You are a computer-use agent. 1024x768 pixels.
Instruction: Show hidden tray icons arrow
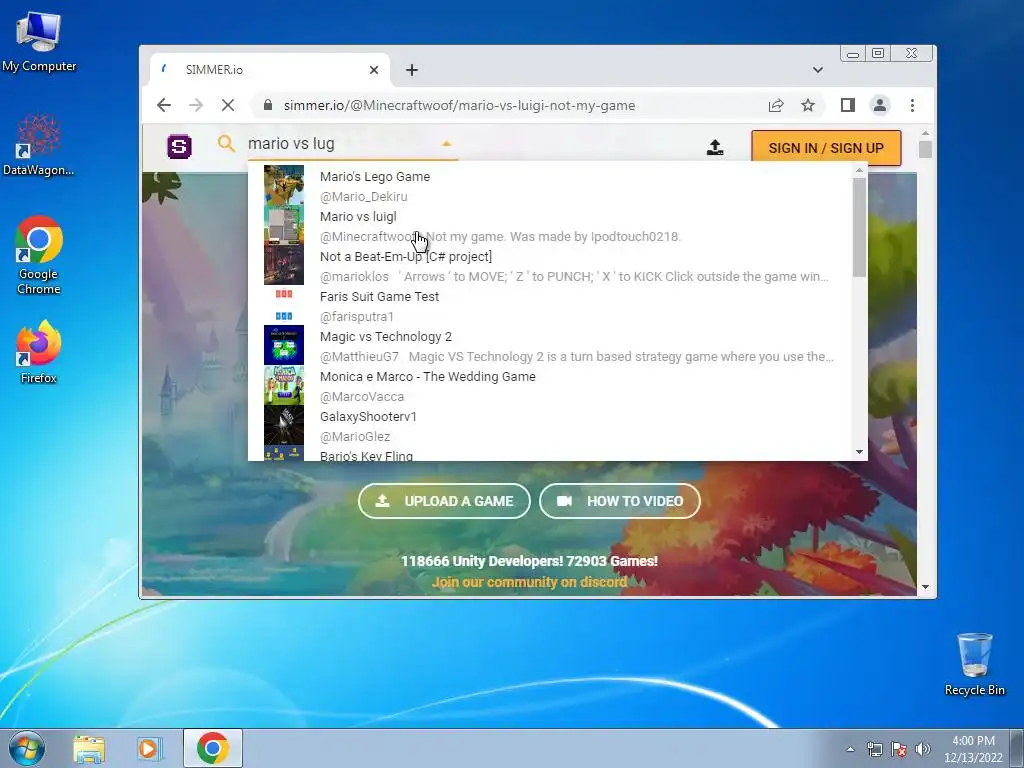[850, 750]
